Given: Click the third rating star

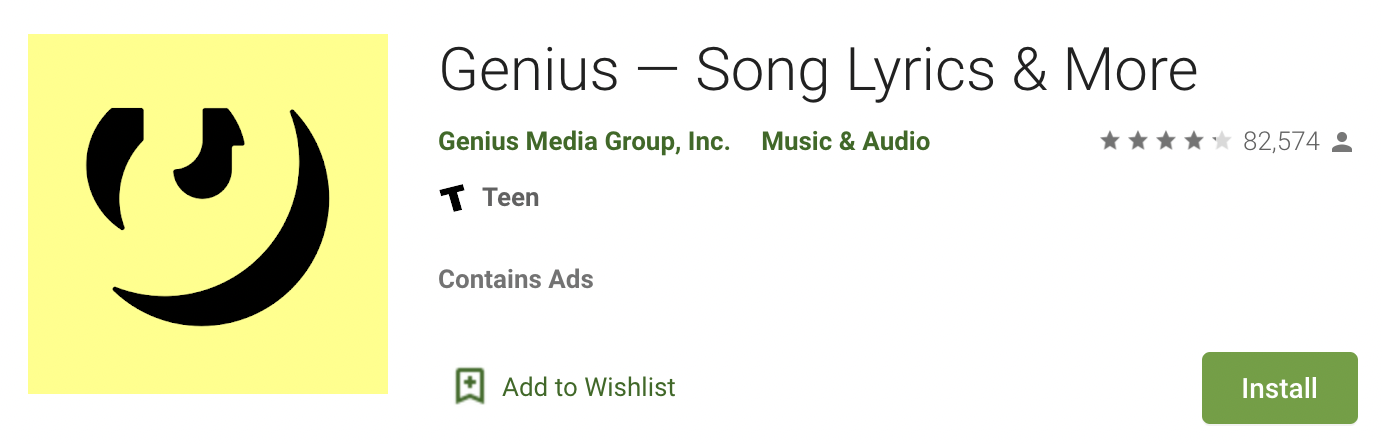Looking at the screenshot, I should [x=1166, y=142].
